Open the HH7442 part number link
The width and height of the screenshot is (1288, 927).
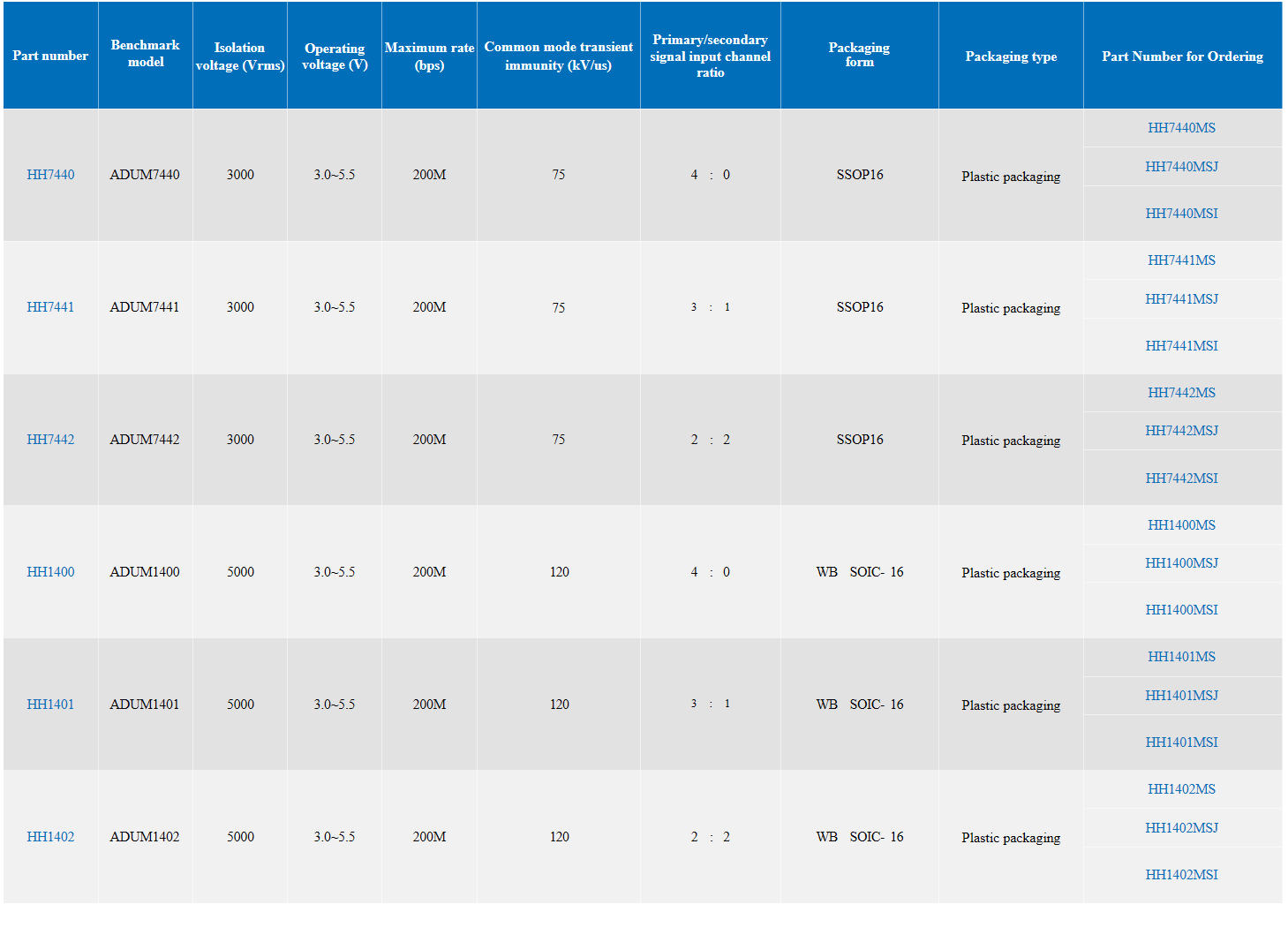[50, 440]
